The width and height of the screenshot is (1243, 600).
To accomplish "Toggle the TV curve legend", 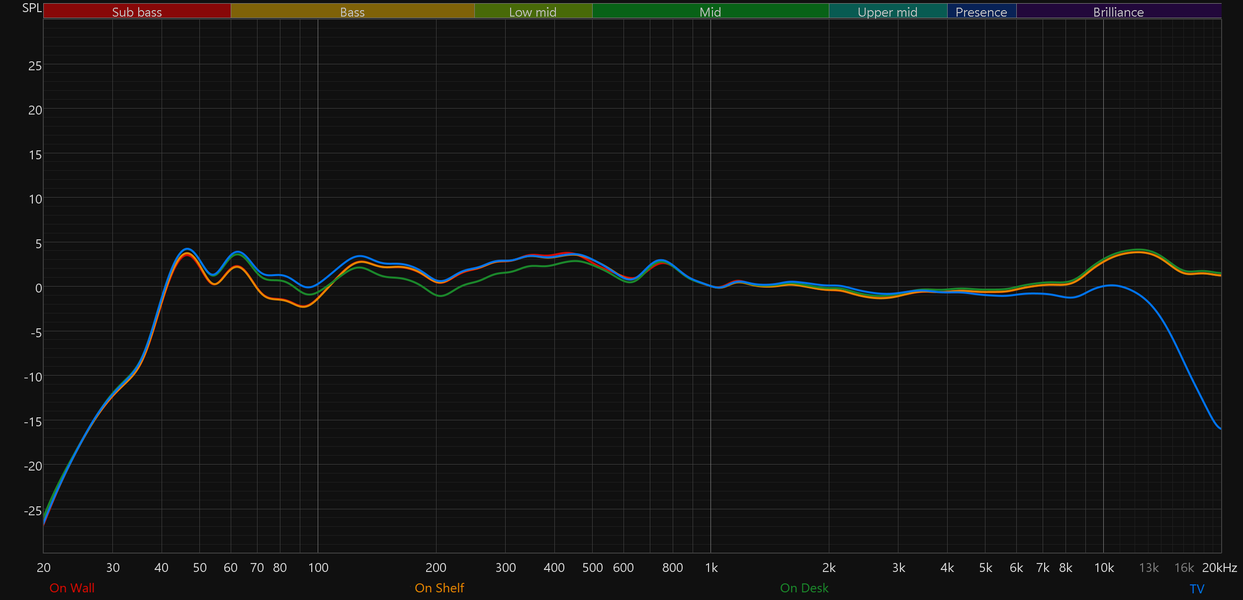I will click(x=1197, y=589).
